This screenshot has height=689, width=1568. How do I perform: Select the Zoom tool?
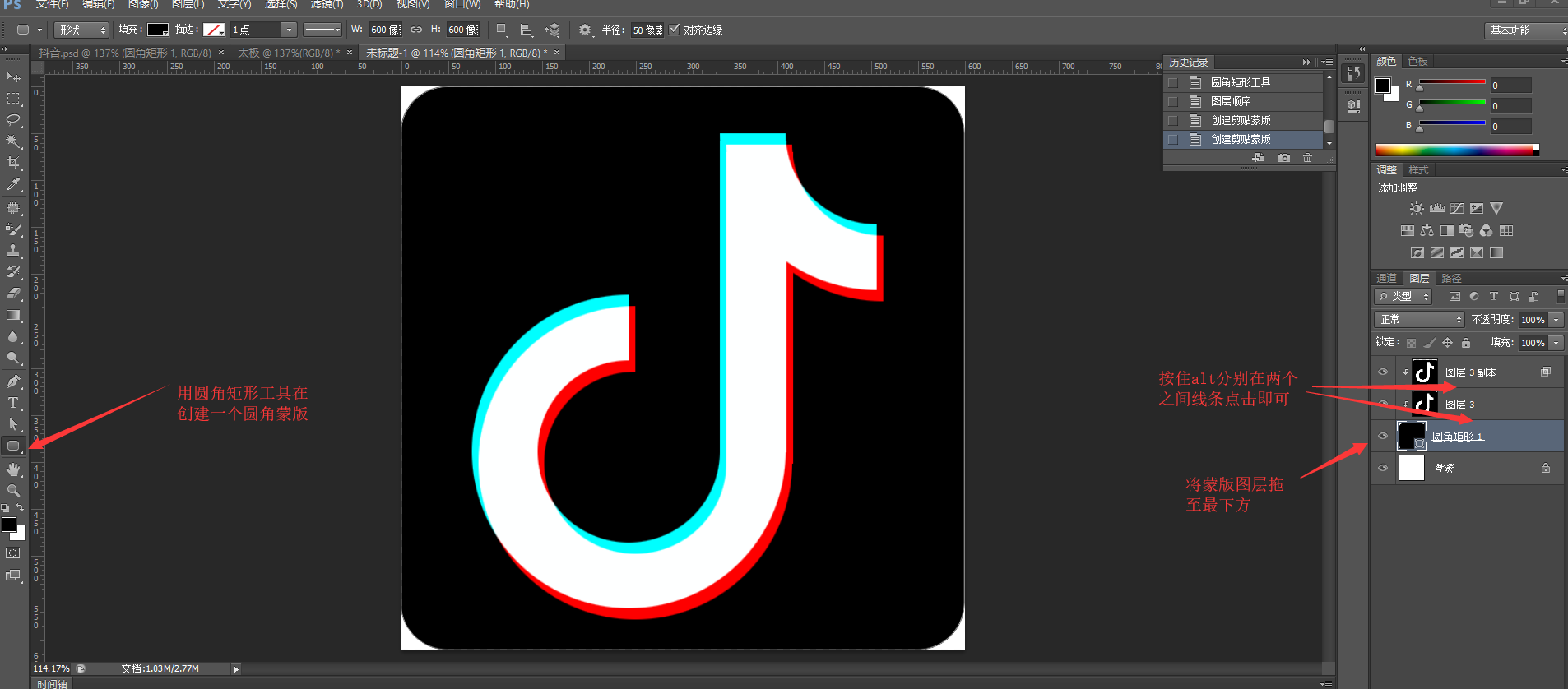tap(13, 491)
